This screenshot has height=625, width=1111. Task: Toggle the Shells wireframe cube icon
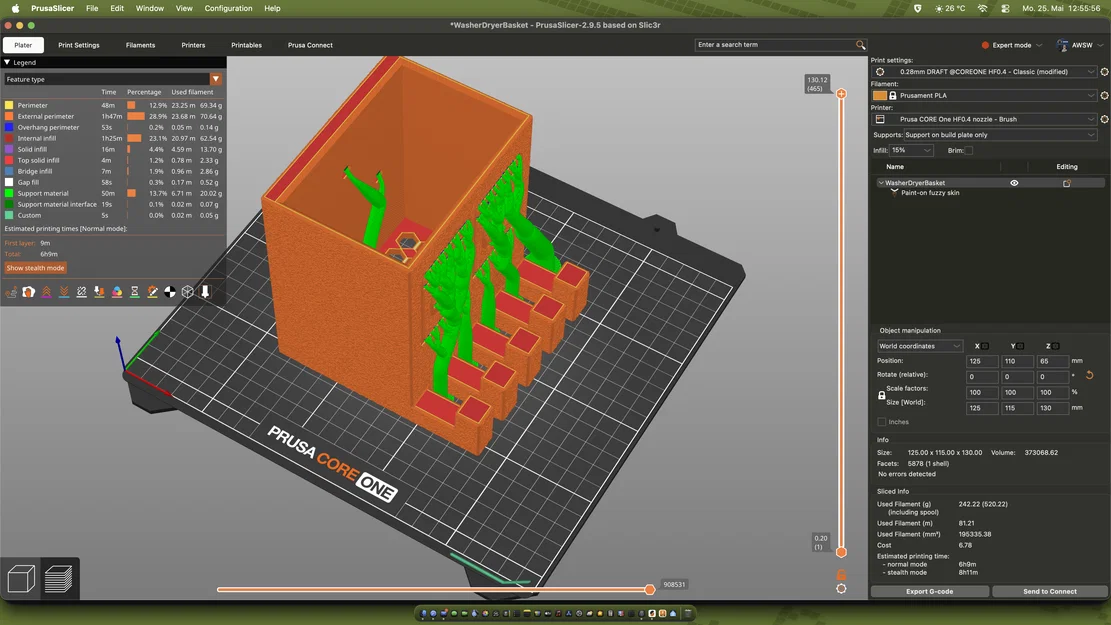tap(188, 292)
